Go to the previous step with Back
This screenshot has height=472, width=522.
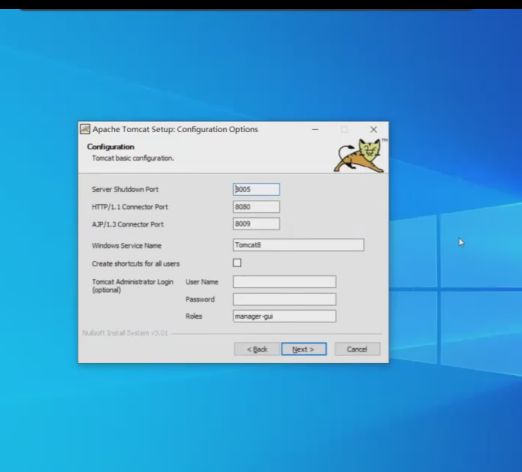point(257,349)
